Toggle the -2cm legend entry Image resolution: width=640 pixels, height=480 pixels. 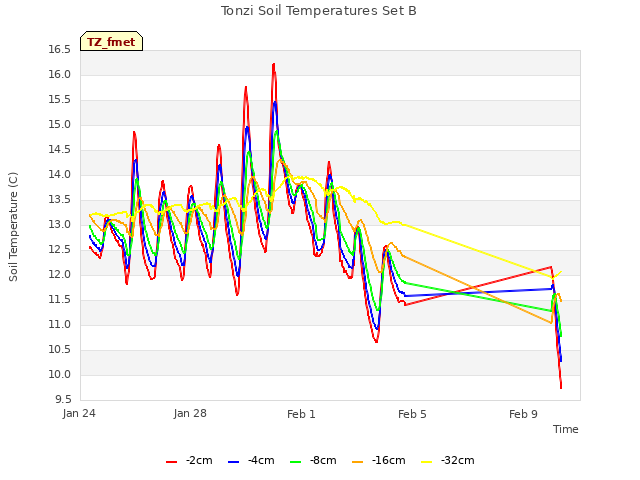[189, 460]
